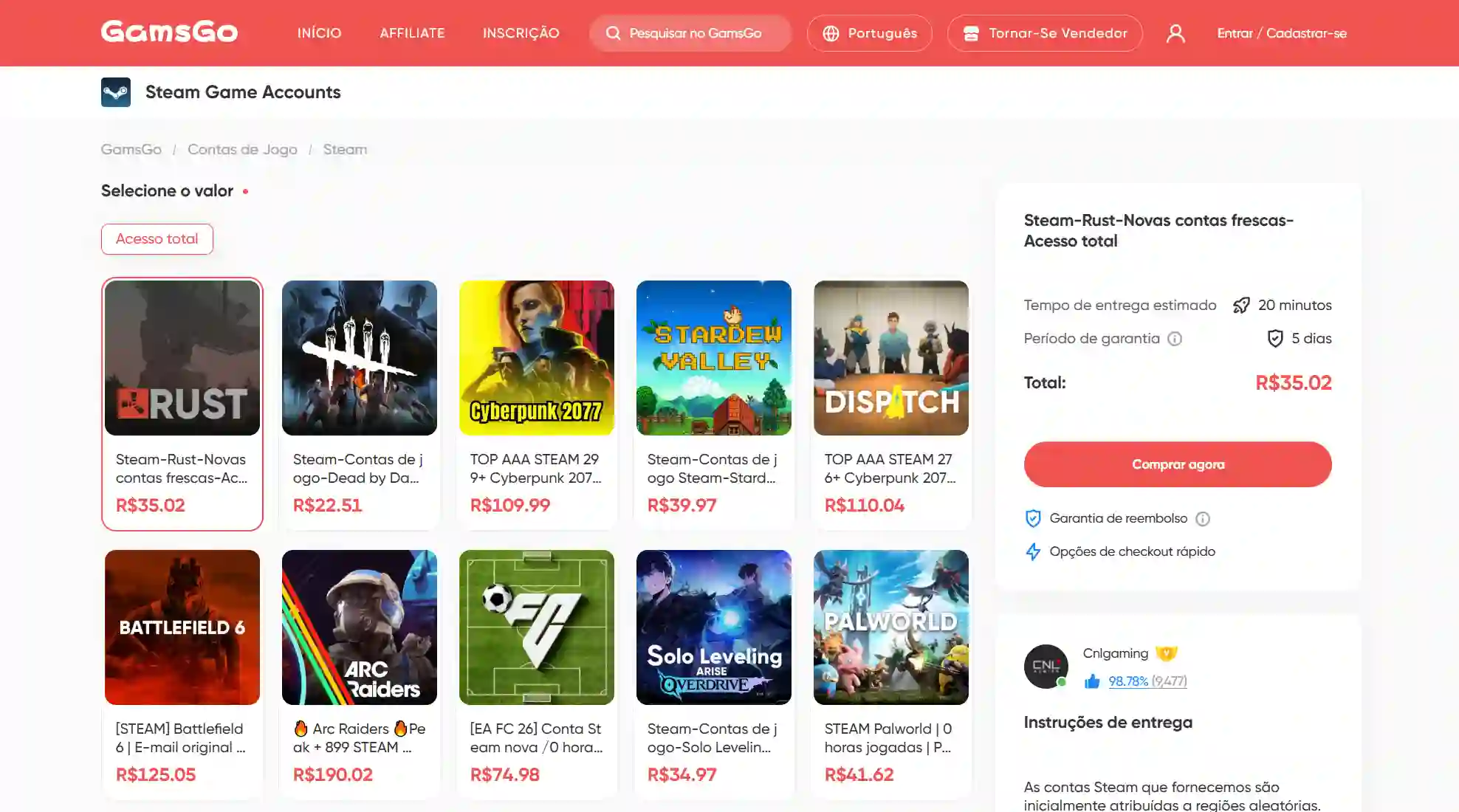Click the refund guarantee shield icon

tap(1033, 518)
